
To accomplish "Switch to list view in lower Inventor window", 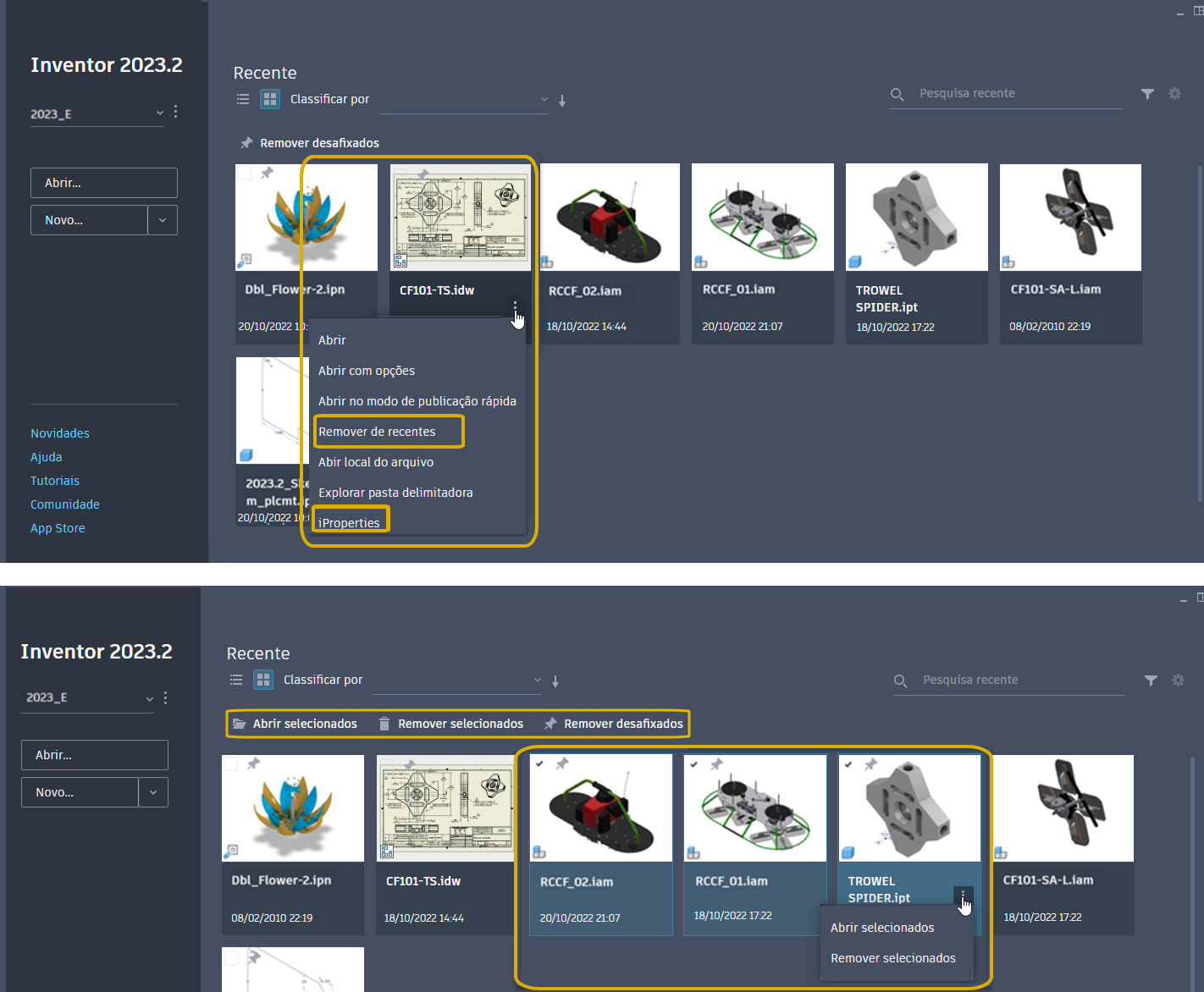I will pos(236,680).
